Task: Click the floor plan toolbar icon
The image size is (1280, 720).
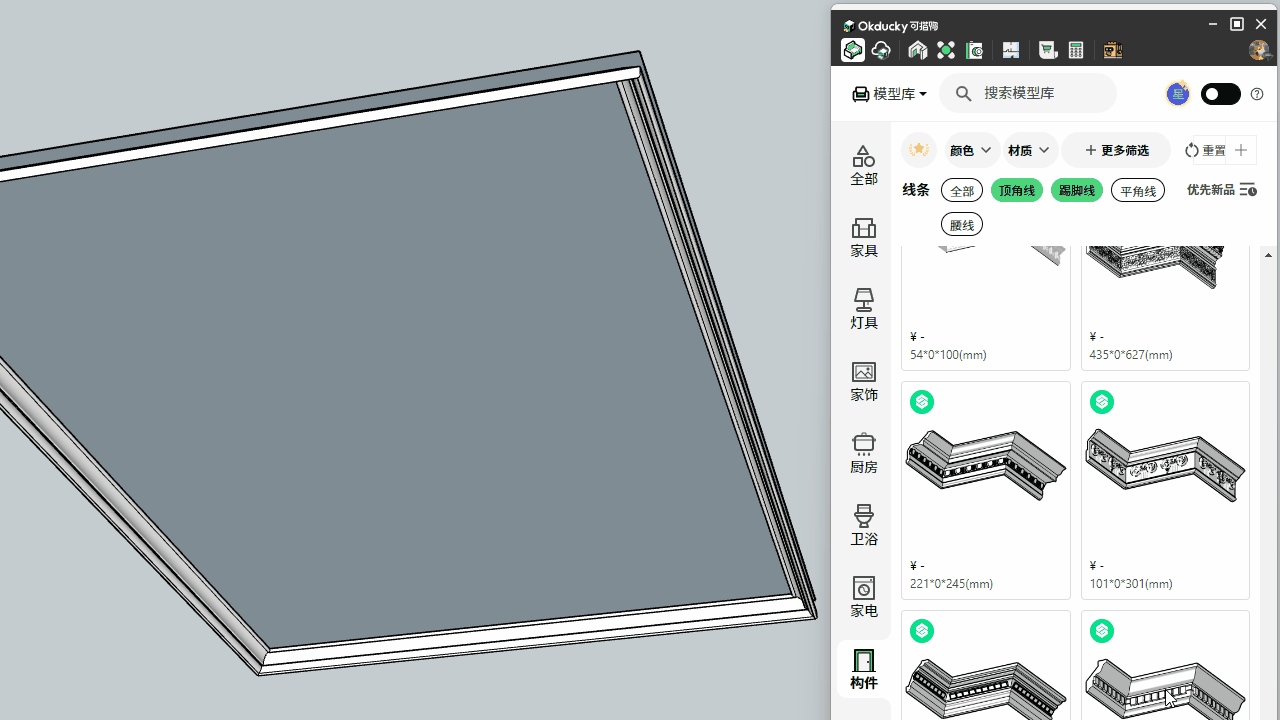Action: (1011, 50)
